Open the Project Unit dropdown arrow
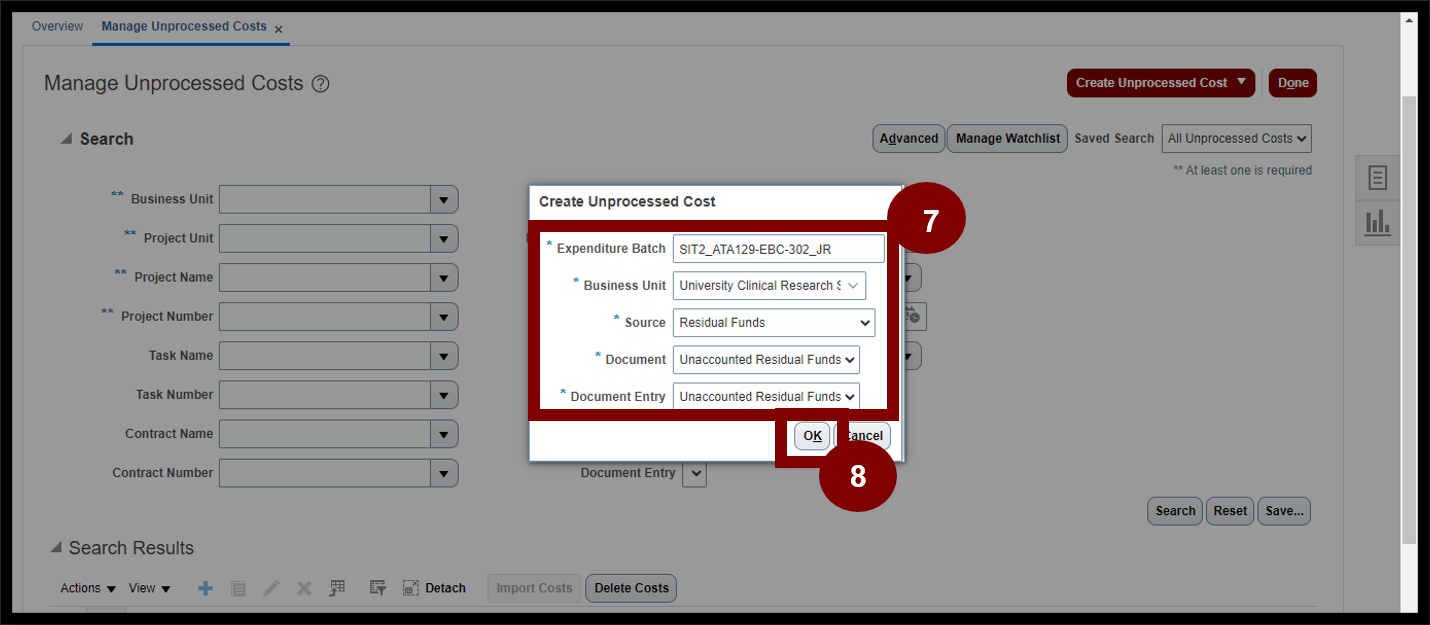This screenshot has width=1430, height=625. 444,238
